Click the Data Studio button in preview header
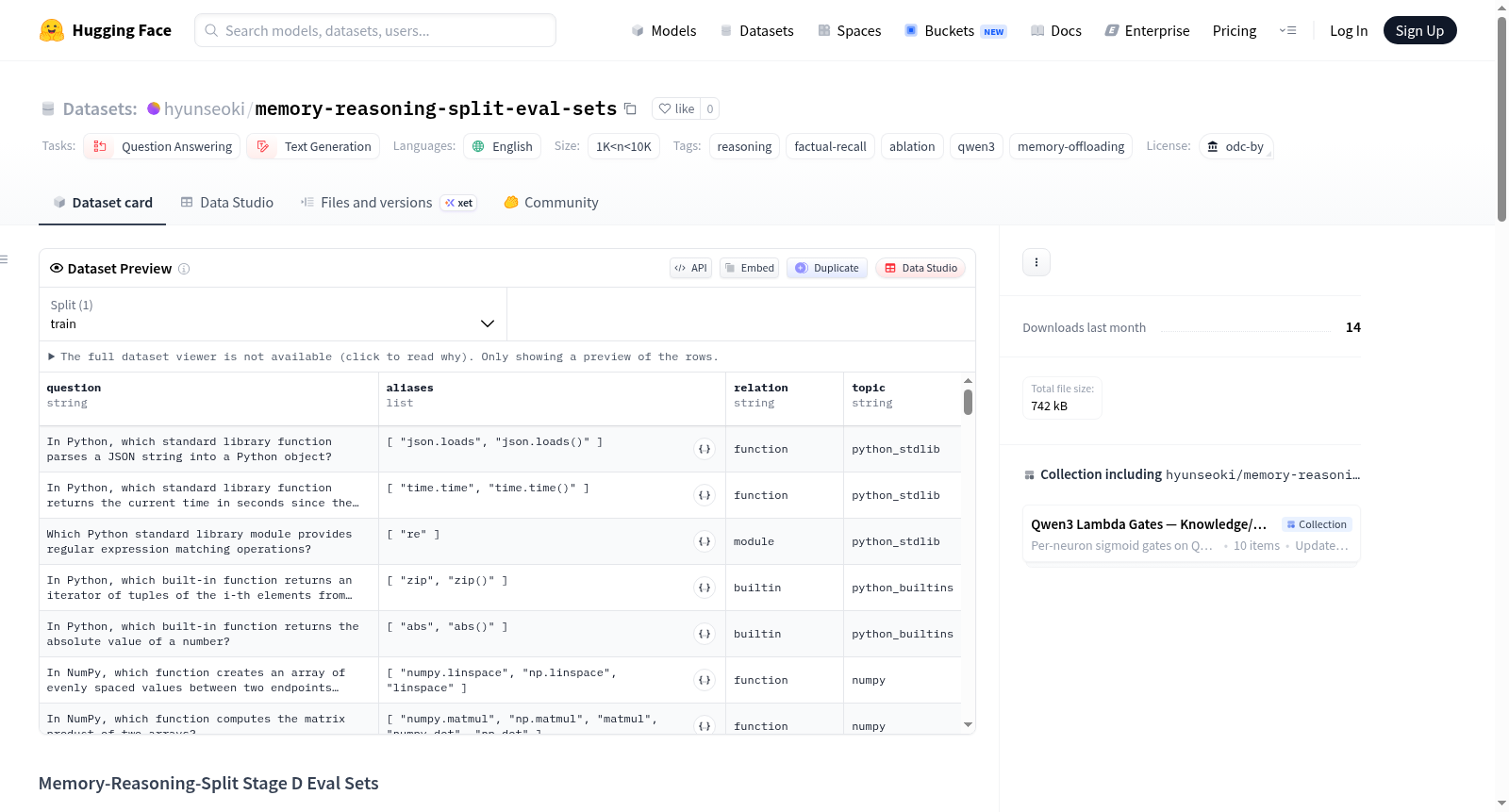 click(x=920, y=268)
